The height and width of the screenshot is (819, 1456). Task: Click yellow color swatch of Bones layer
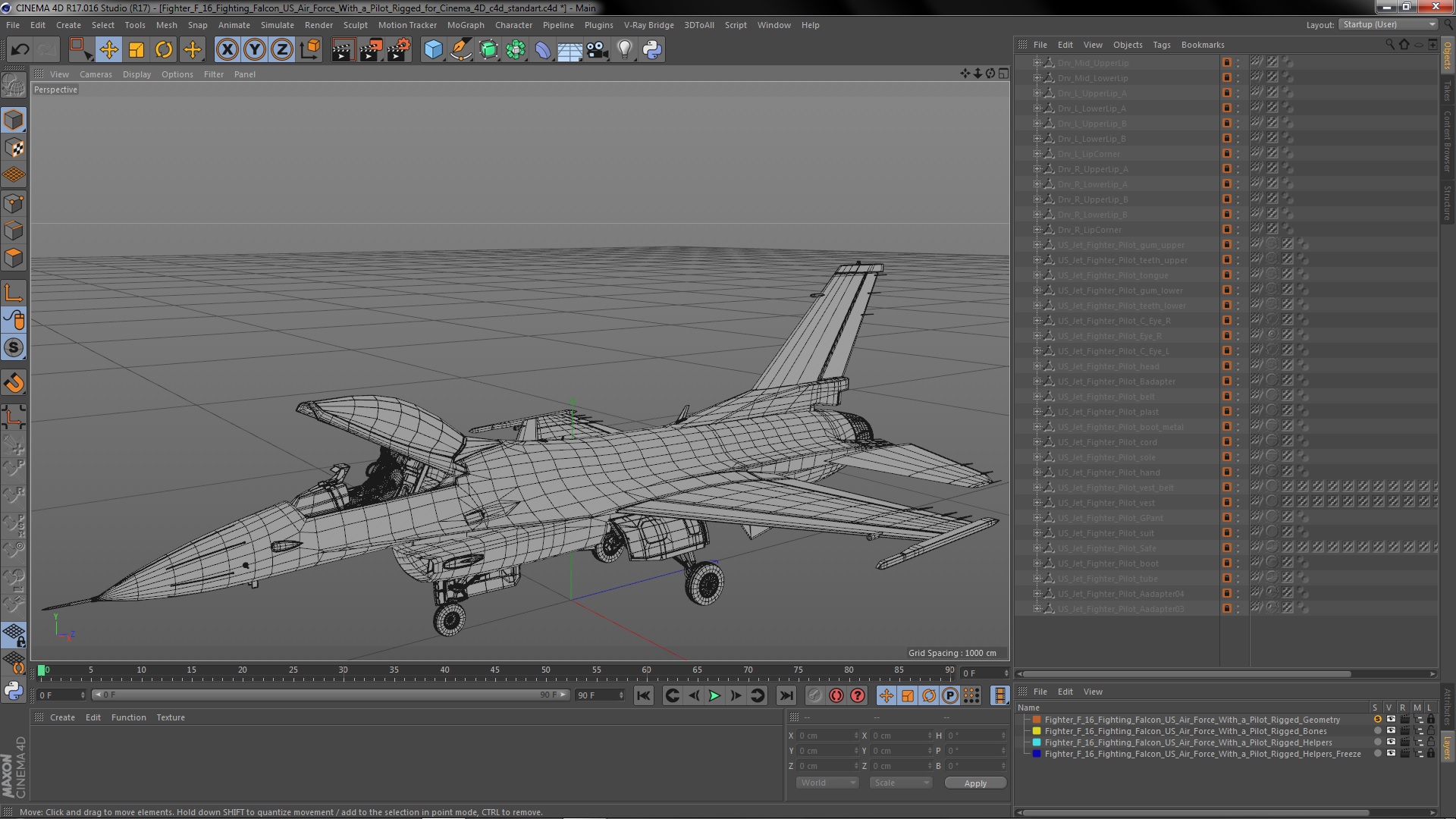click(x=1037, y=731)
